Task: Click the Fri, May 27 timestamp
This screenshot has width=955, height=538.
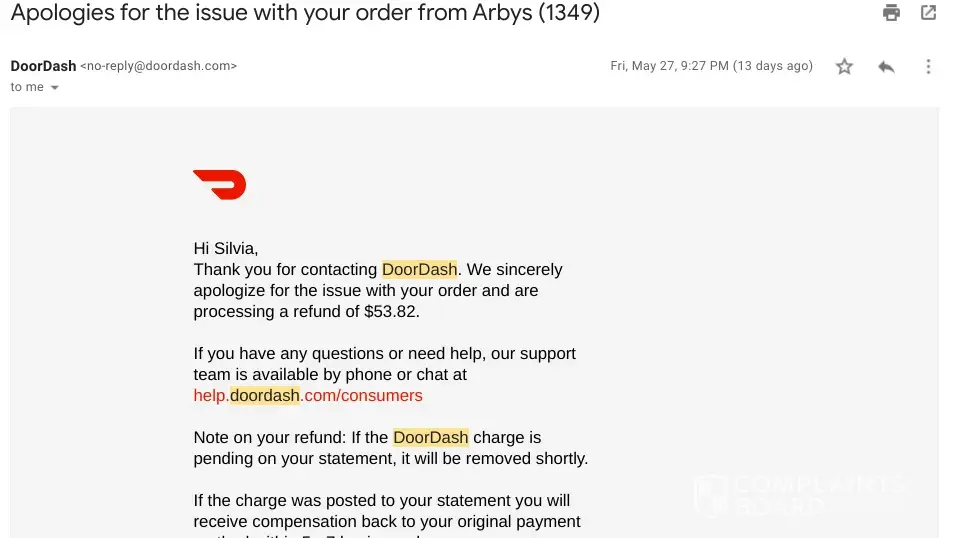Action: point(711,66)
